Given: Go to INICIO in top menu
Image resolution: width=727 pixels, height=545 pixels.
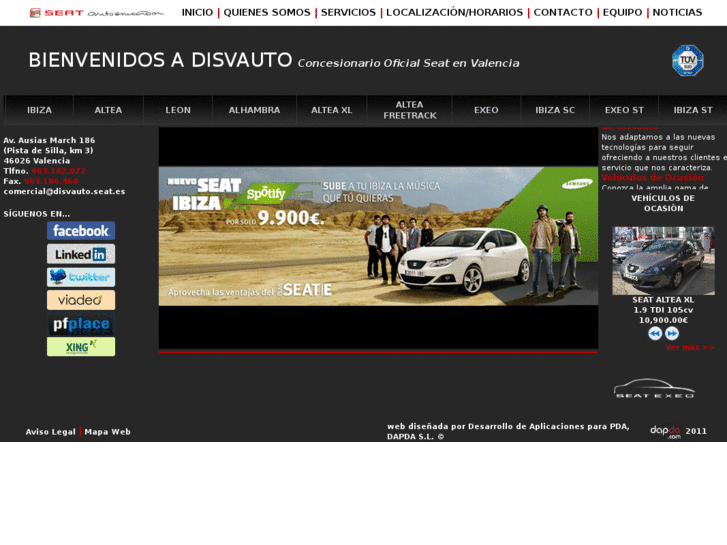Looking at the screenshot, I should (x=197, y=13).
